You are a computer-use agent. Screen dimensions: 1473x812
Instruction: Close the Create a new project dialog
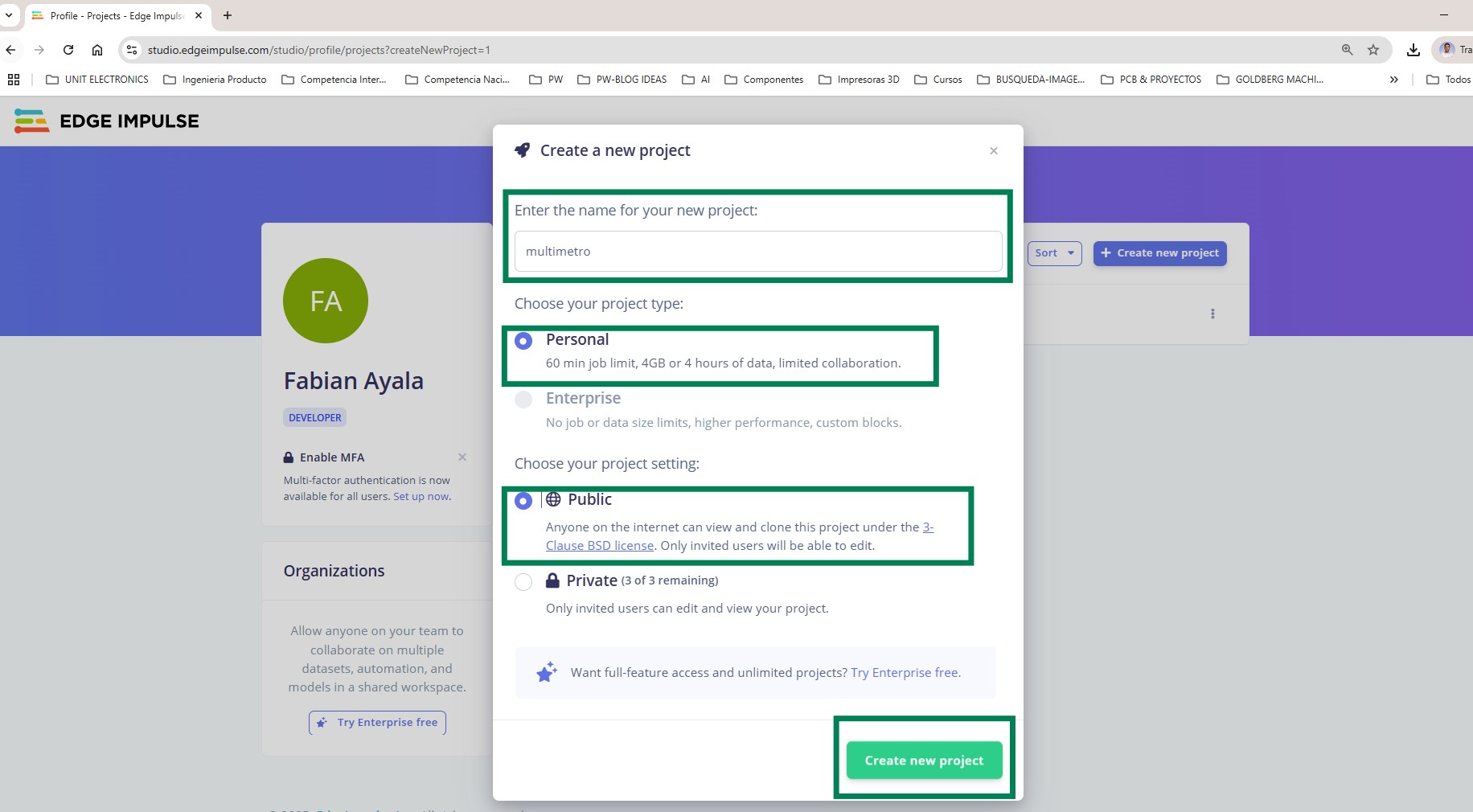pyautogui.click(x=994, y=150)
